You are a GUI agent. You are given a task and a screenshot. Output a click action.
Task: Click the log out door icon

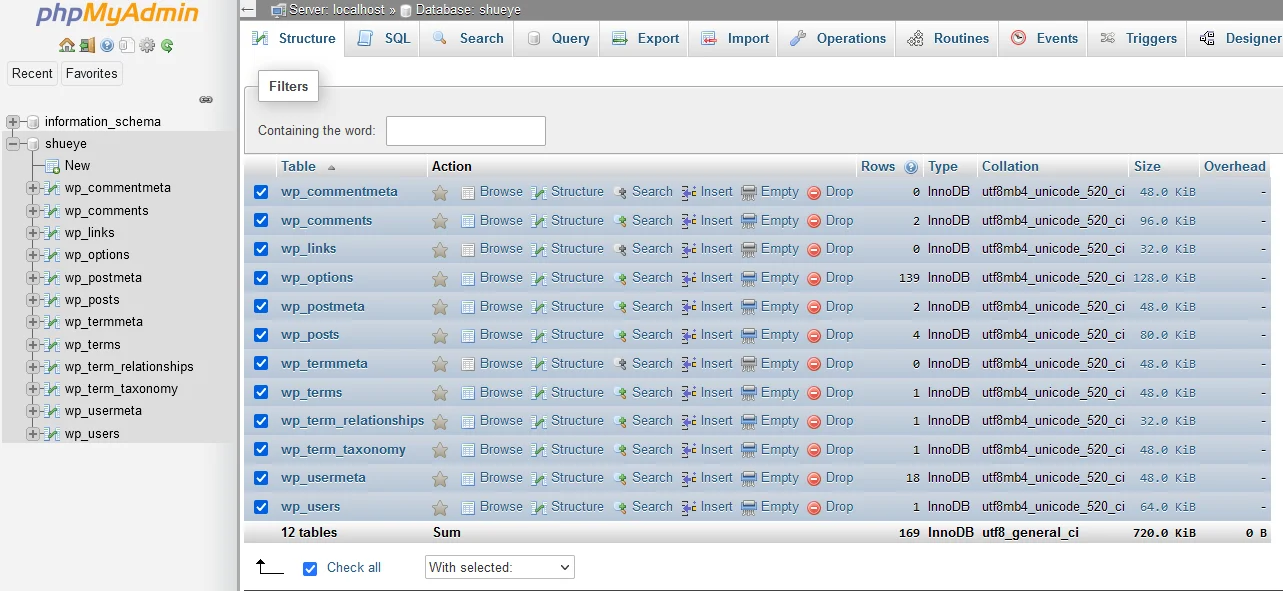(x=87, y=45)
